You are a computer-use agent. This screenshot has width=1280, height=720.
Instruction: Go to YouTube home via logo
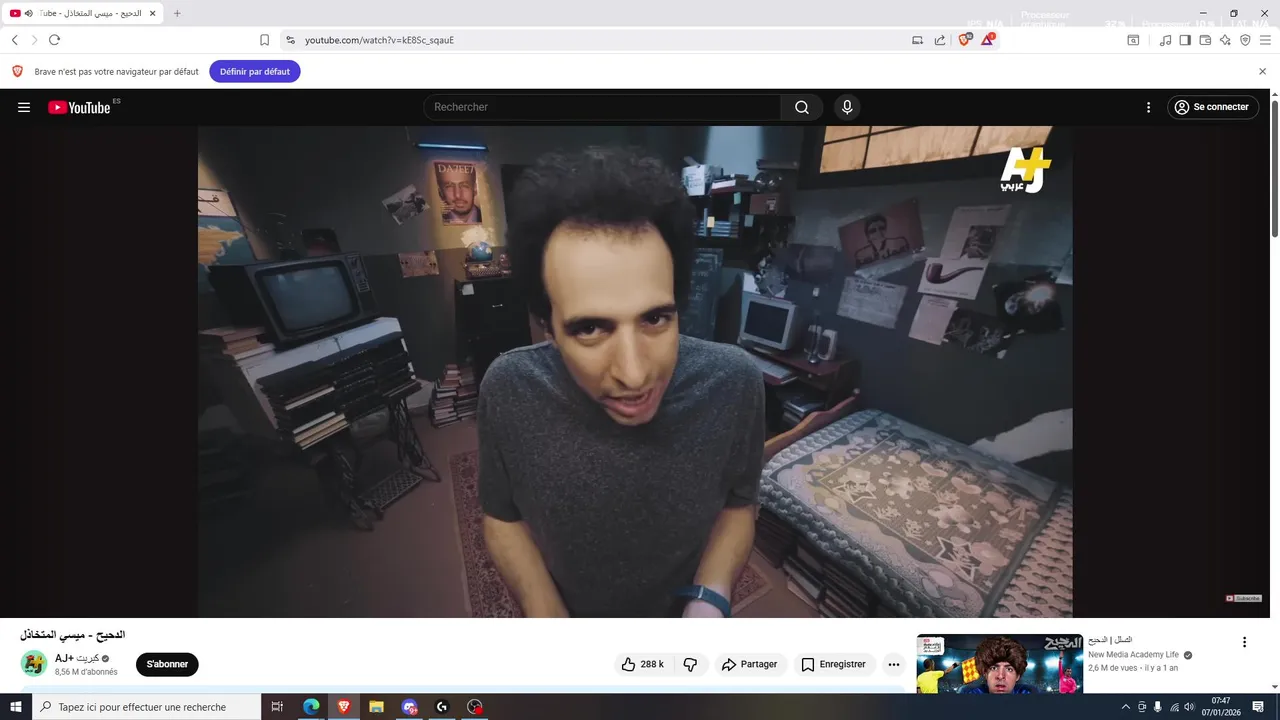pyautogui.click(x=79, y=107)
